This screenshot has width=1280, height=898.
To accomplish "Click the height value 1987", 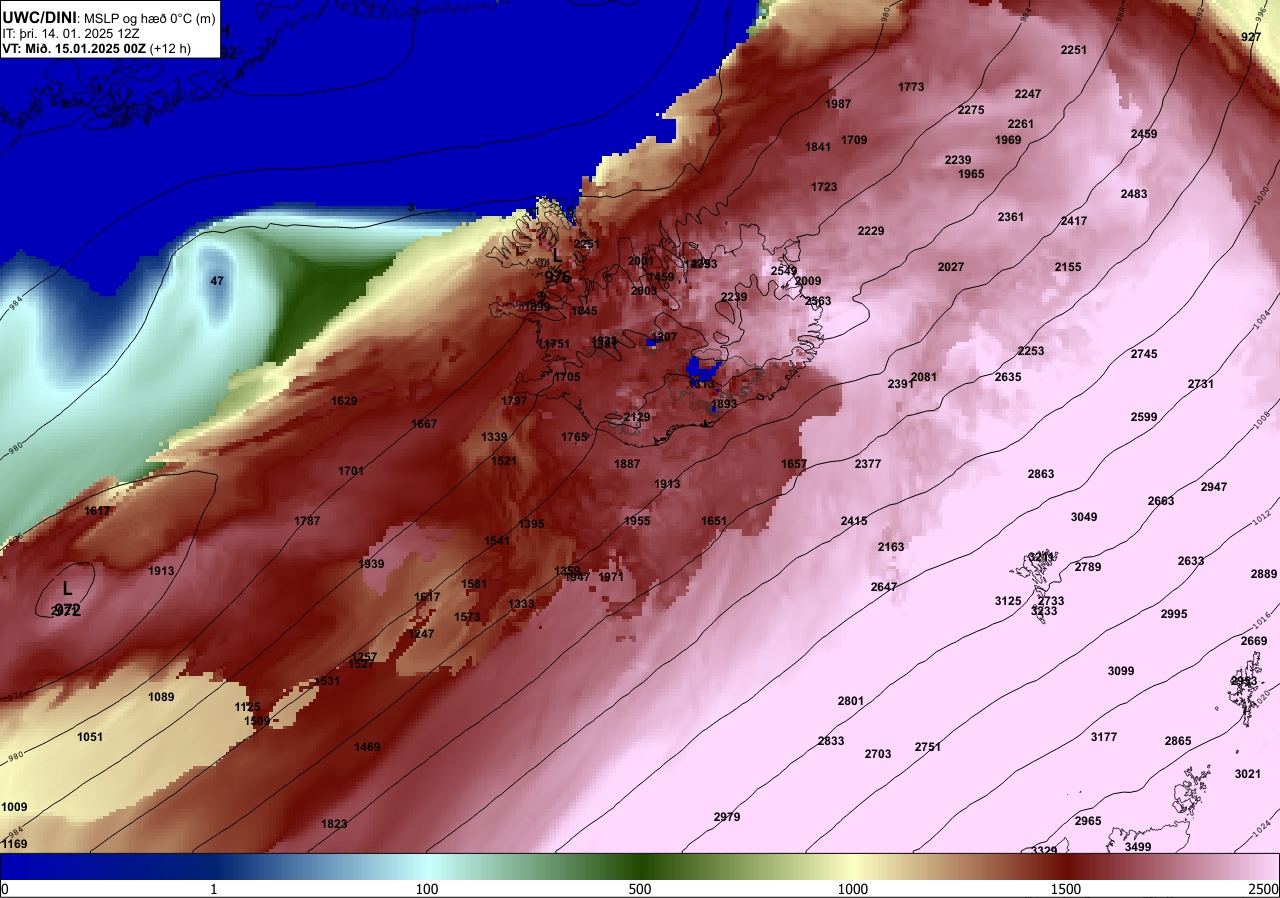I will click(839, 104).
